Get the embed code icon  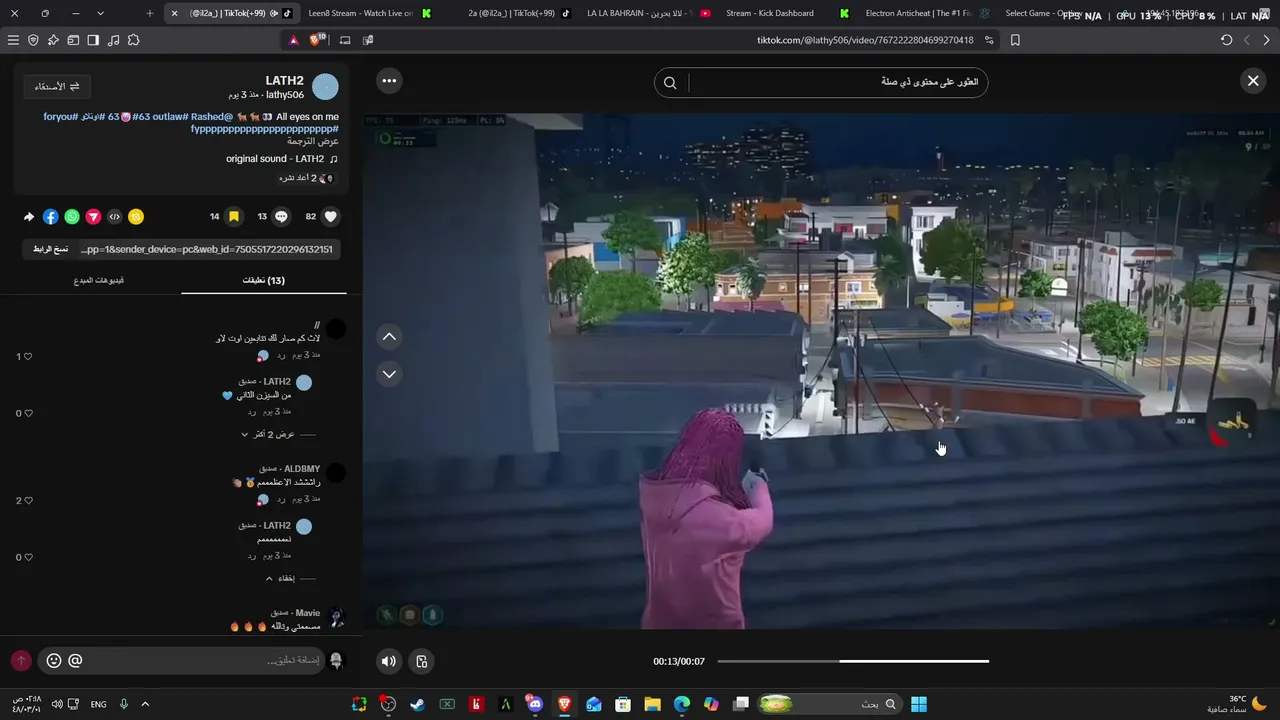tap(114, 216)
